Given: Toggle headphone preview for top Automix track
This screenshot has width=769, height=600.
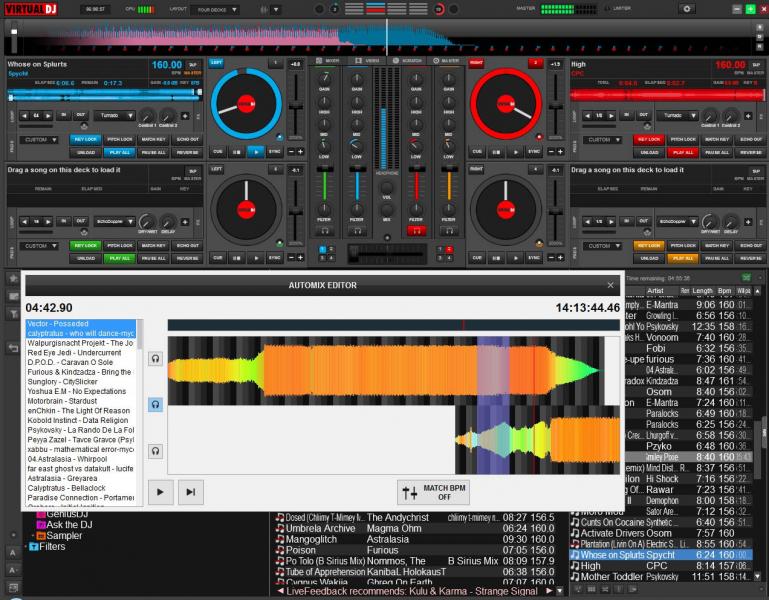Looking at the screenshot, I should pyautogui.click(x=155, y=359).
